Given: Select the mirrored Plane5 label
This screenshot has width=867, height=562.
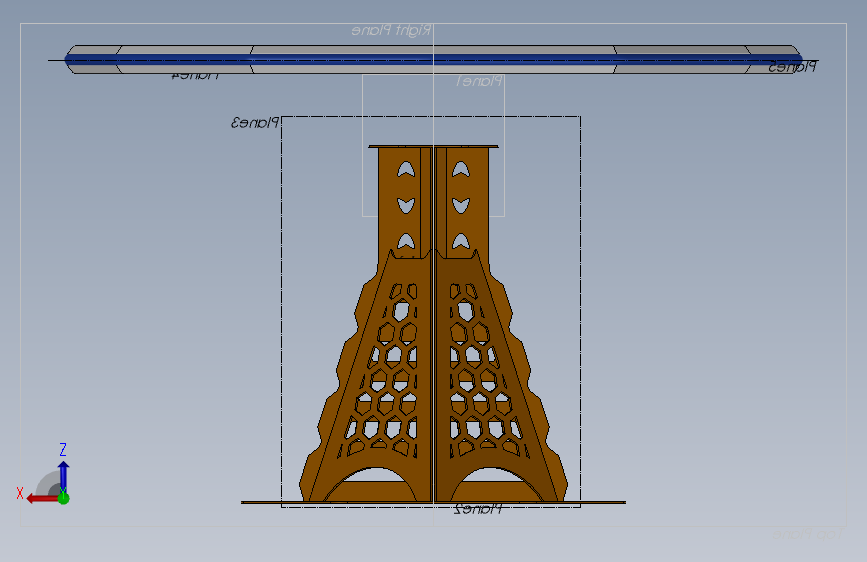Looking at the screenshot, I should tap(792, 67).
